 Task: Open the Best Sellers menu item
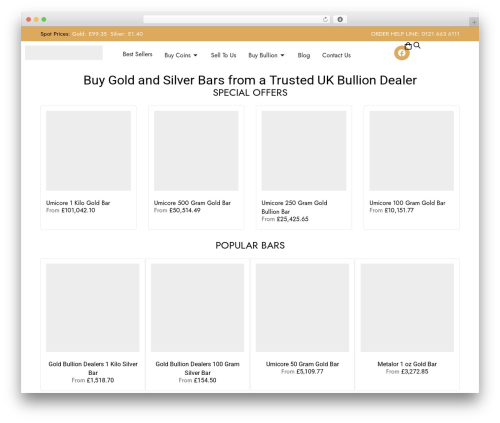pyautogui.click(x=137, y=54)
